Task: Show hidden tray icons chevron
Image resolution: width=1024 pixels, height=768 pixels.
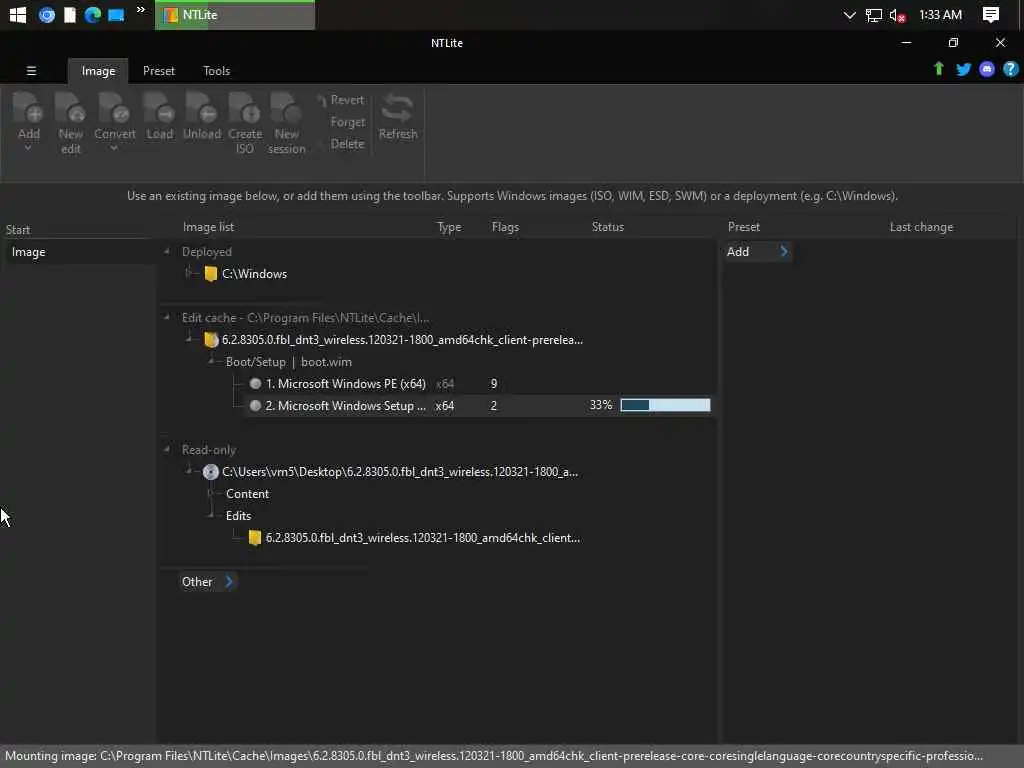Action: point(849,15)
